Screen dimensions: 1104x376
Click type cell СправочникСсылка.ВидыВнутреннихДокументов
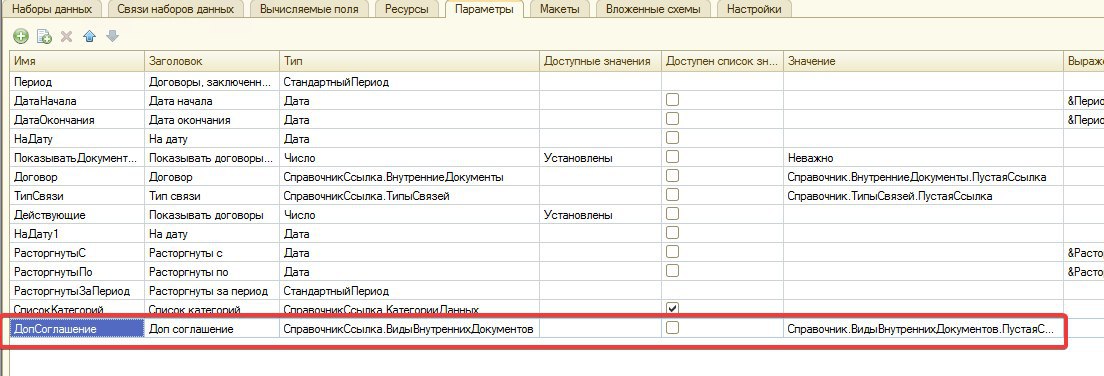(409, 329)
